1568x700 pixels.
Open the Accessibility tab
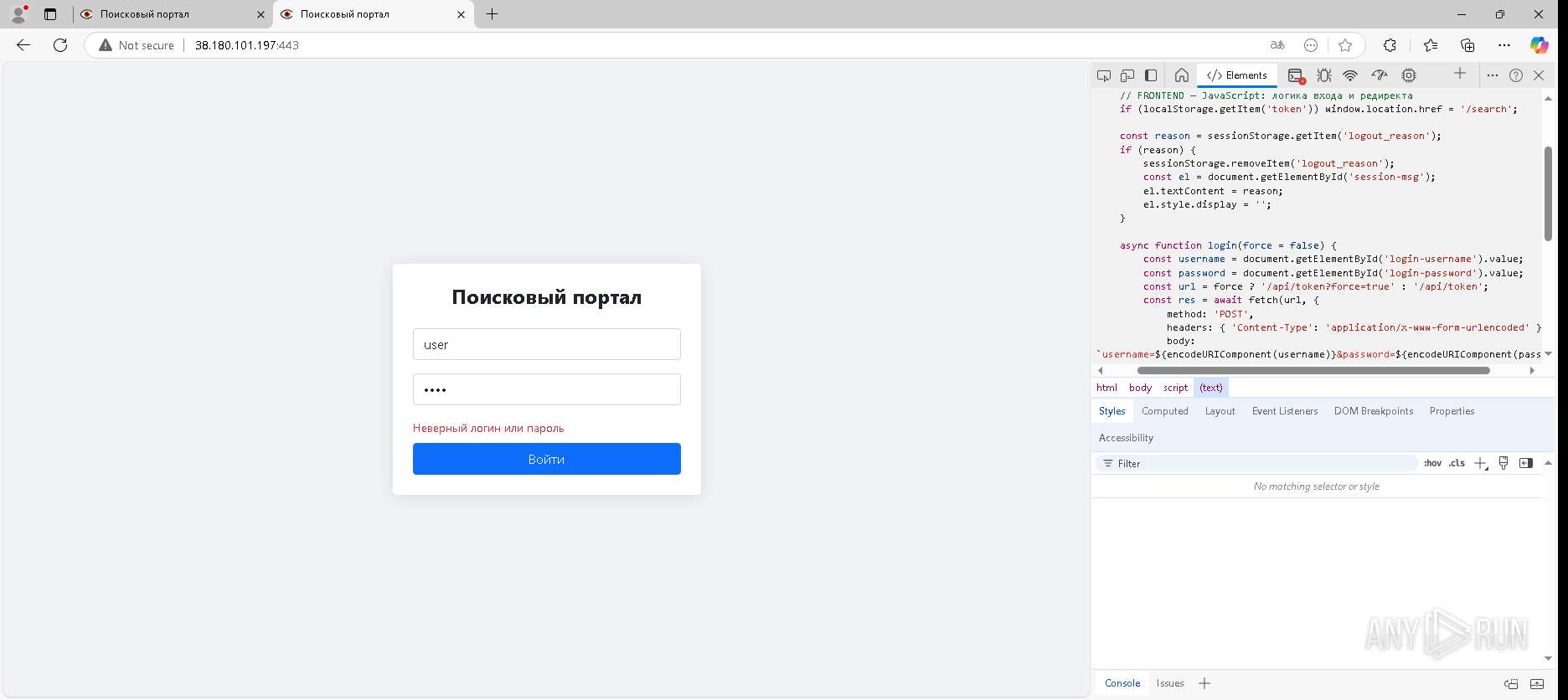(1126, 438)
